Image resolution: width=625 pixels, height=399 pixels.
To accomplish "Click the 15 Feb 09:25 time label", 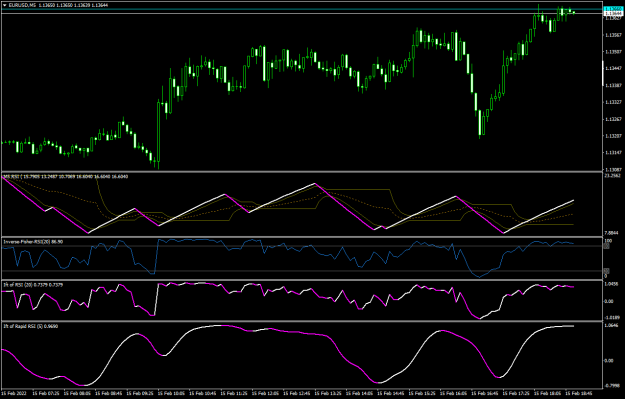I will pyautogui.click(x=140, y=393).
